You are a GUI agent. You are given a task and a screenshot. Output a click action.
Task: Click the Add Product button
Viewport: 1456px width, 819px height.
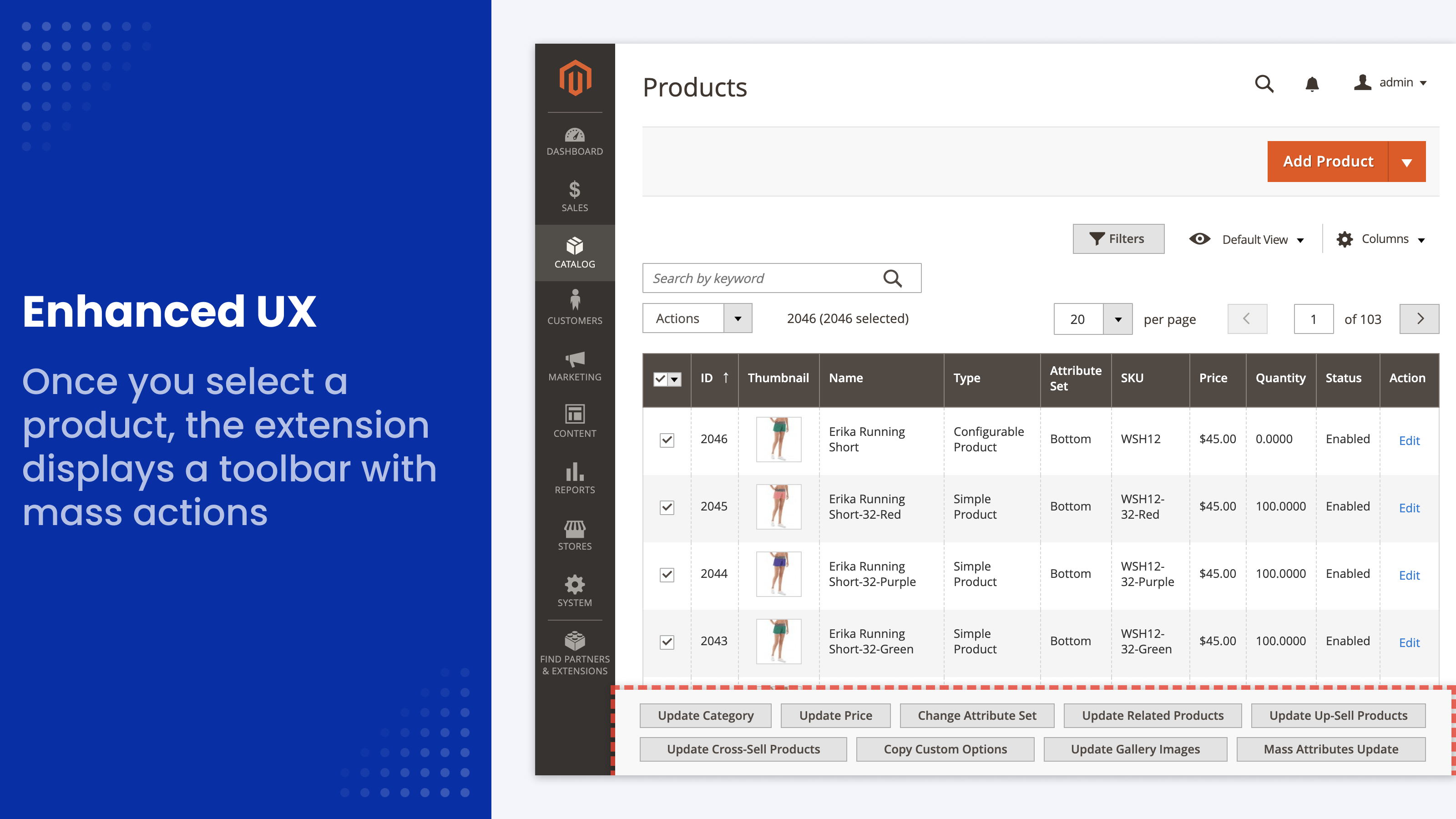tap(1328, 162)
